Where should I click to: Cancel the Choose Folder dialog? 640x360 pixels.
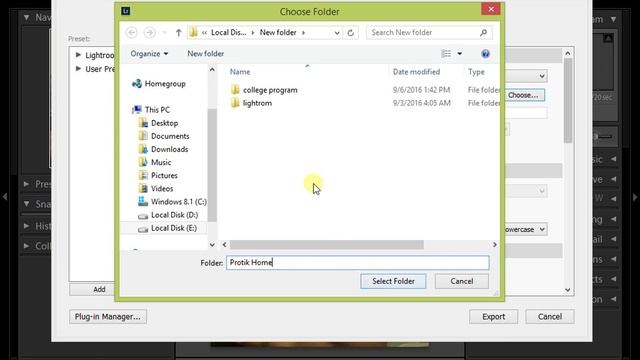(462, 281)
